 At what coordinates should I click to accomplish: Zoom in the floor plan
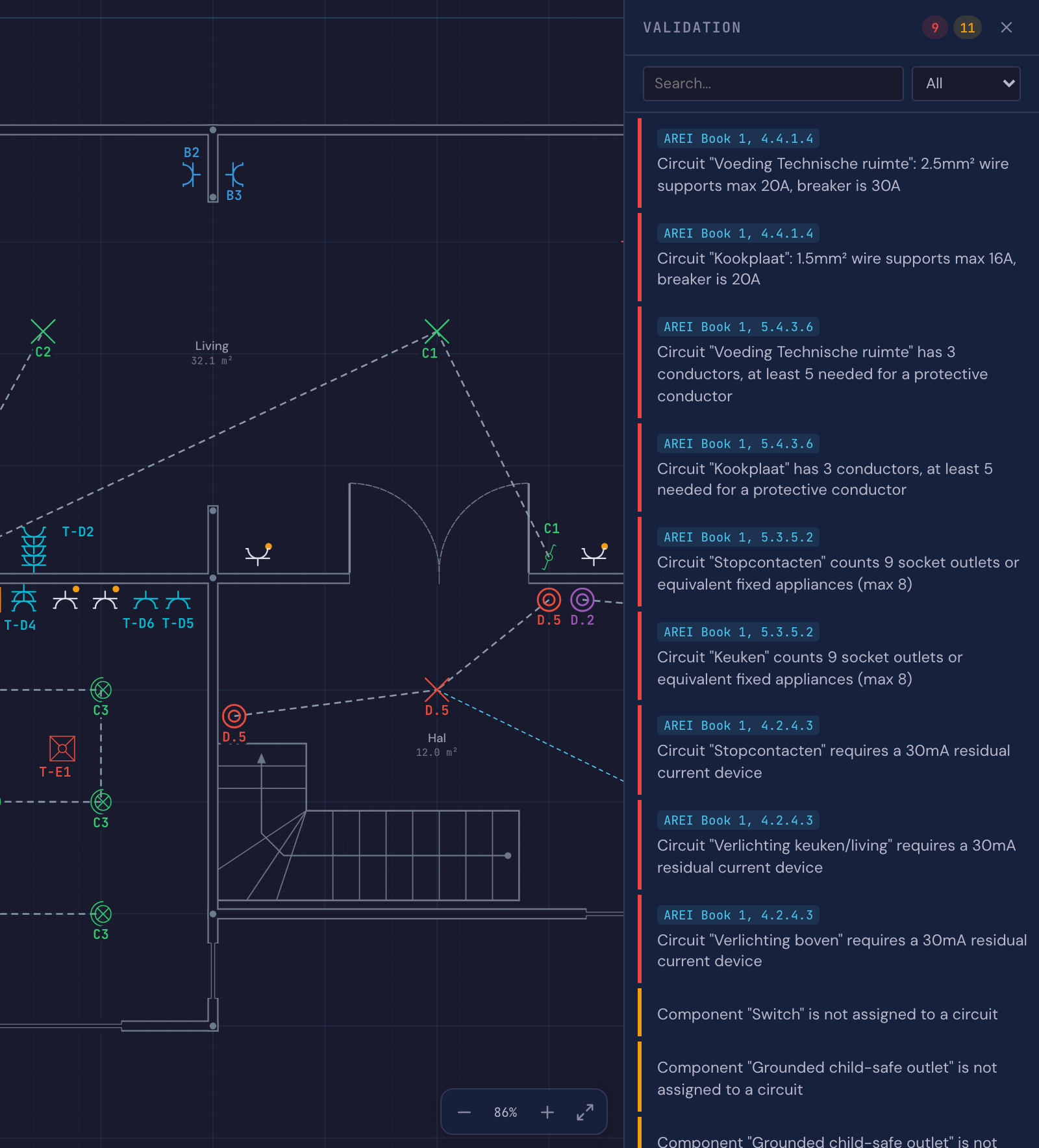pos(547,1112)
